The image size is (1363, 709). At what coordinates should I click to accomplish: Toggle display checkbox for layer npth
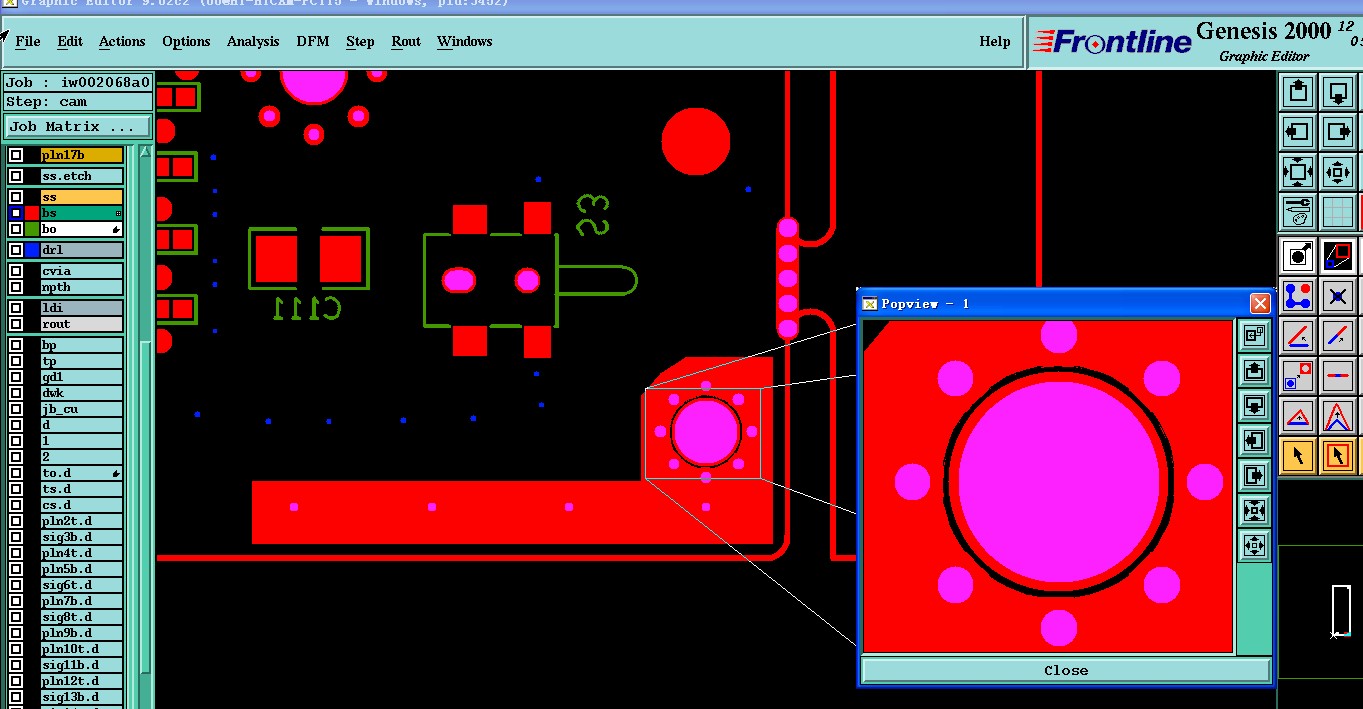(x=16, y=287)
